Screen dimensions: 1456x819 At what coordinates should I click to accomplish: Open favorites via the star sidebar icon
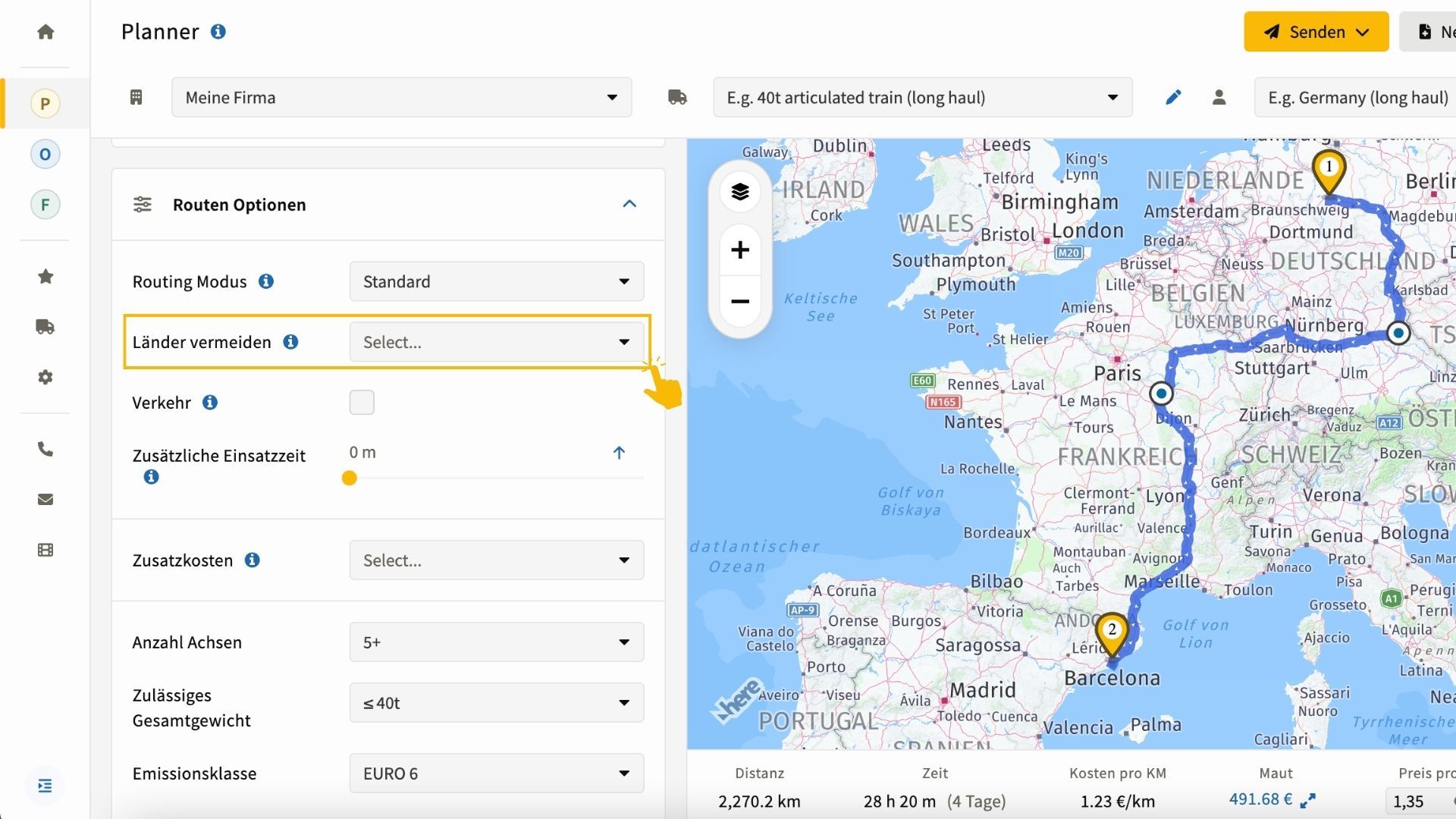click(x=45, y=277)
